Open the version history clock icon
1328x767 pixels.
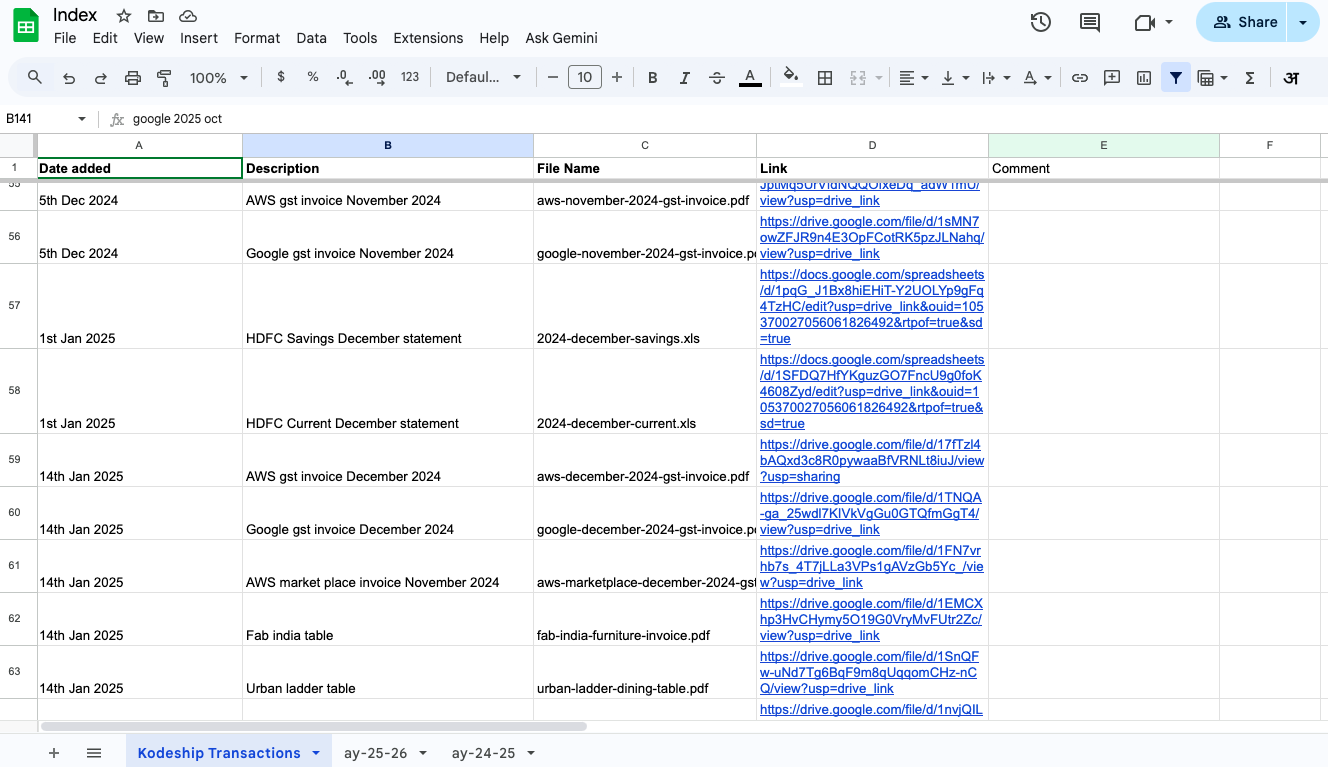pos(1040,22)
